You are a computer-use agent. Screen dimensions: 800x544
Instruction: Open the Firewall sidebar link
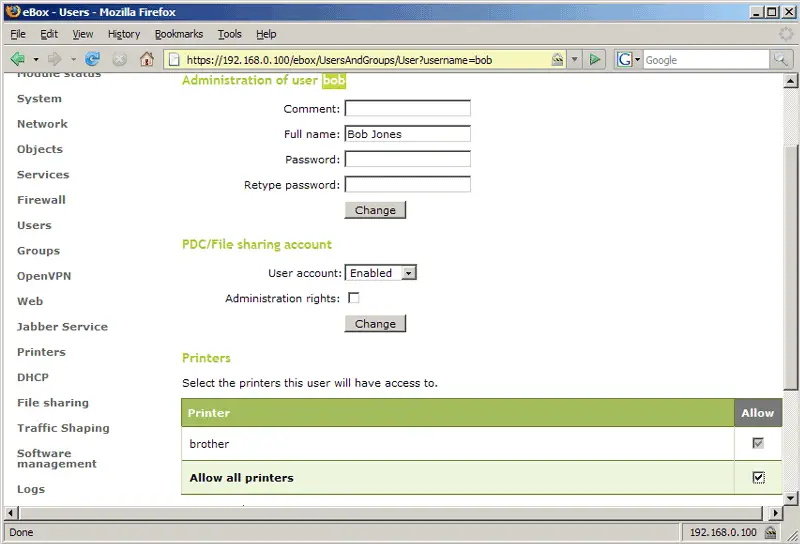[x=41, y=200]
